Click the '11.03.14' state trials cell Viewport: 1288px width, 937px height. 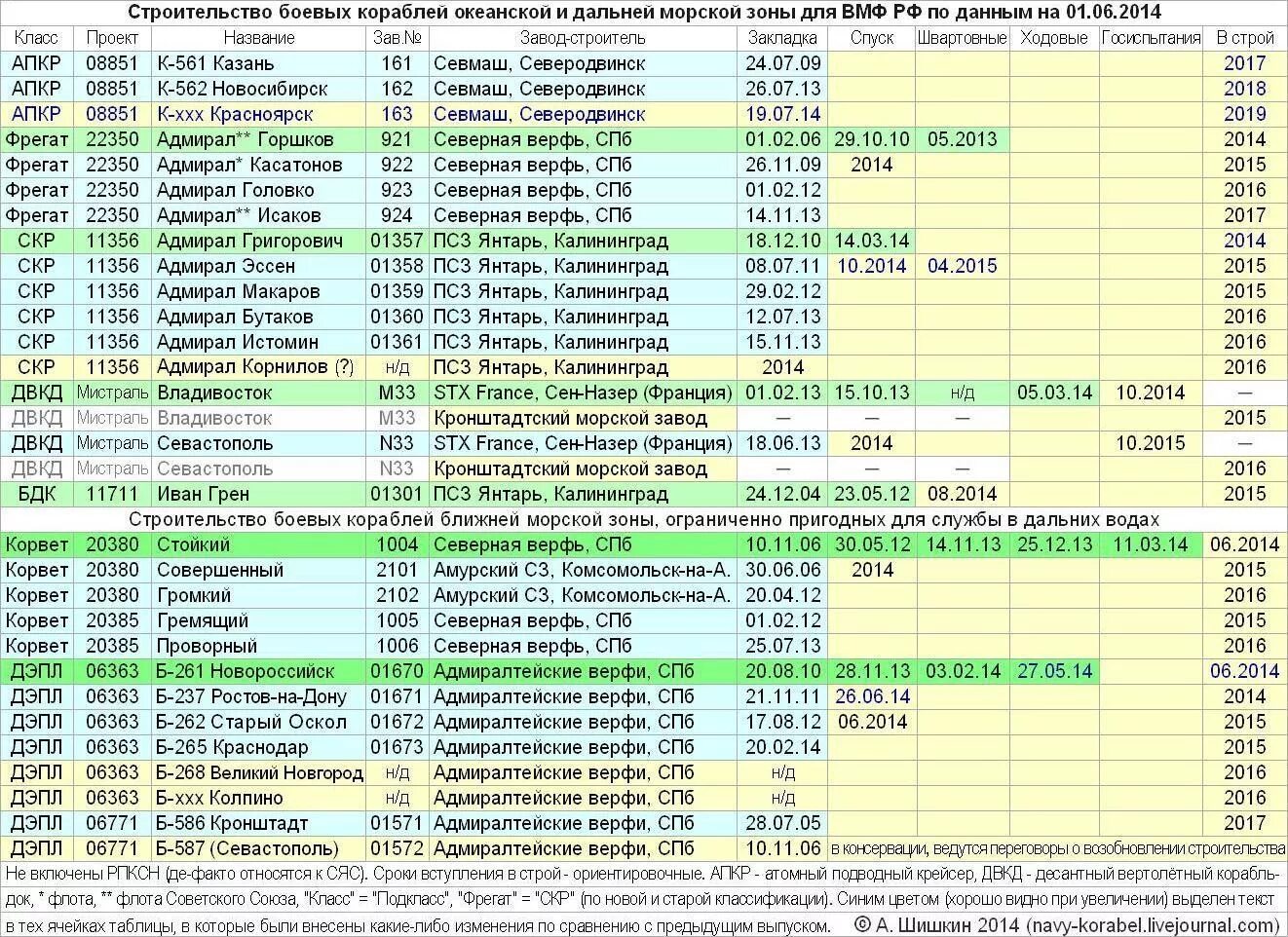[x=1151, y=544]
